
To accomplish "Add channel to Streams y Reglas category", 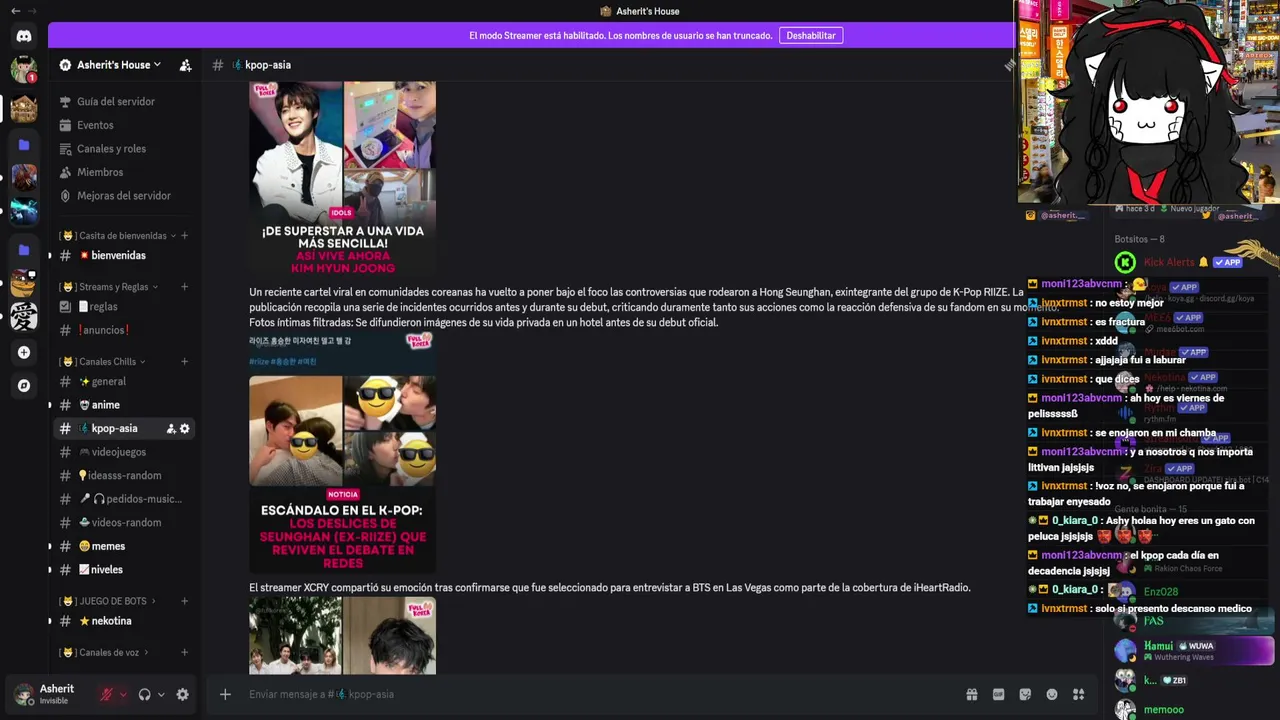I will [x=185, y=287].
